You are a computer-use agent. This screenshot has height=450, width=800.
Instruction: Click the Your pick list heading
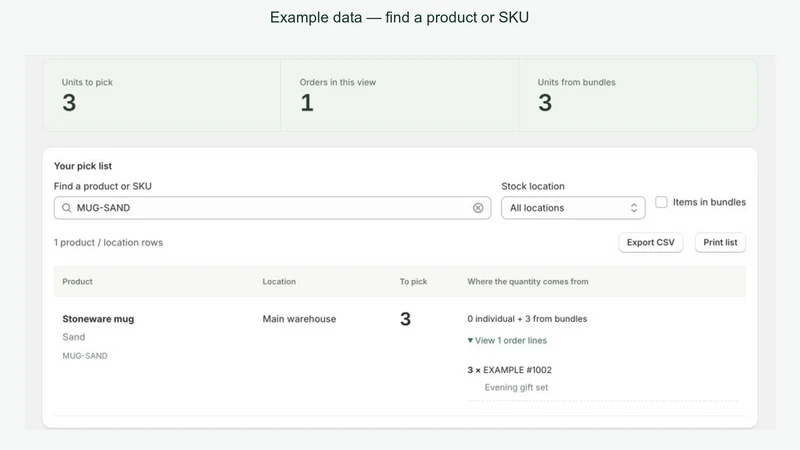point(83,166)
